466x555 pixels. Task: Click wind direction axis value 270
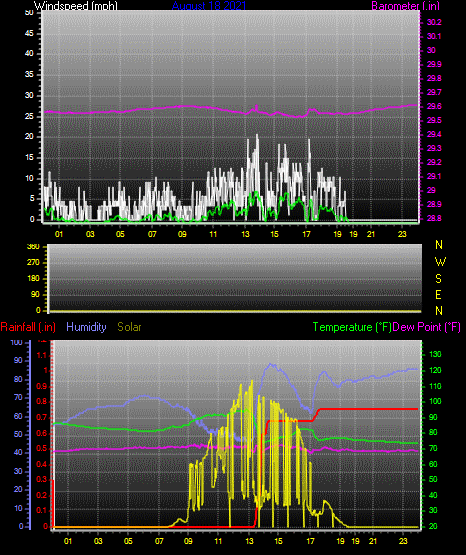(x=33, y=263)
